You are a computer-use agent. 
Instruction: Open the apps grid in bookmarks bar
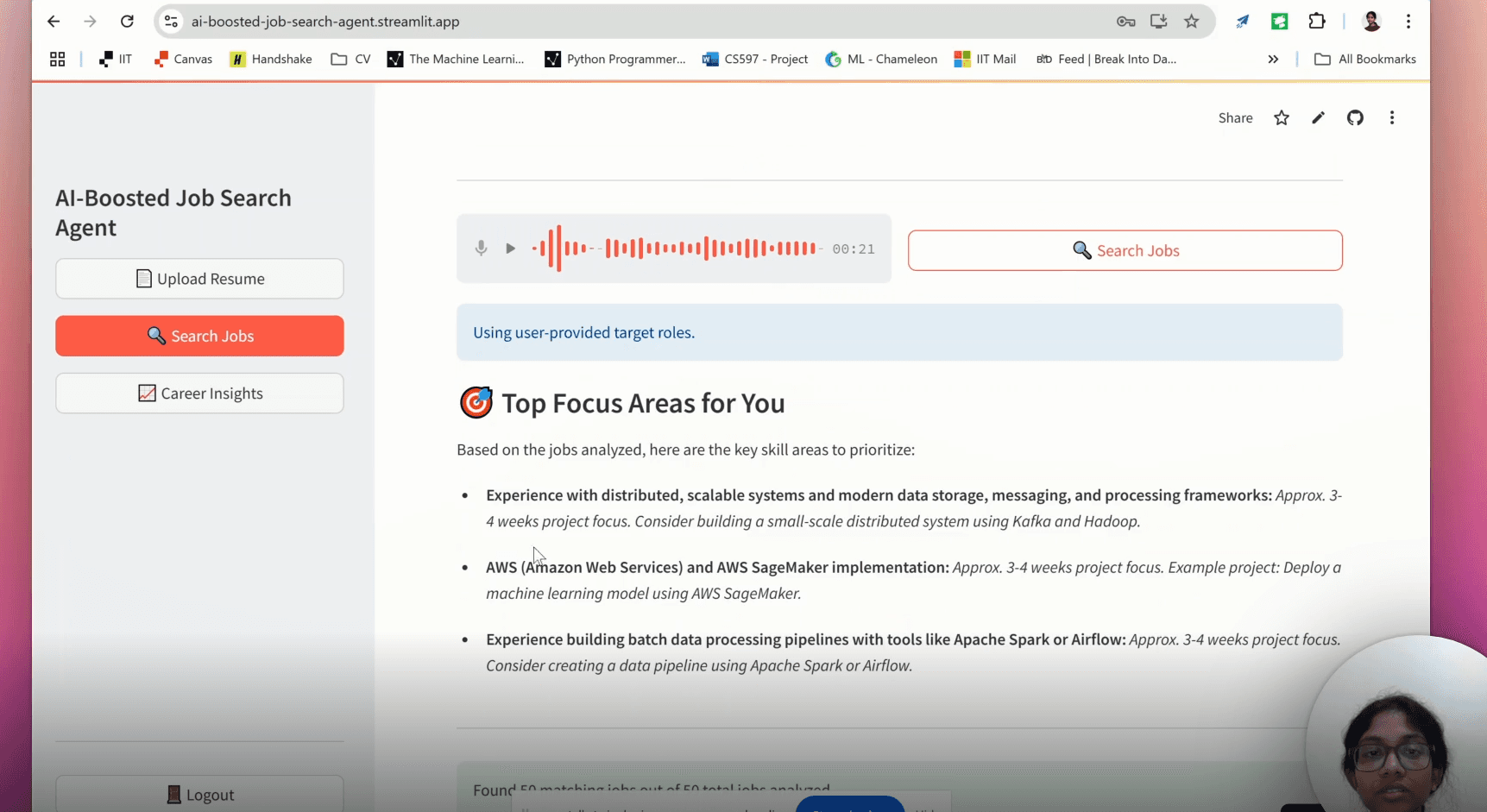click(x=58, y=59)
